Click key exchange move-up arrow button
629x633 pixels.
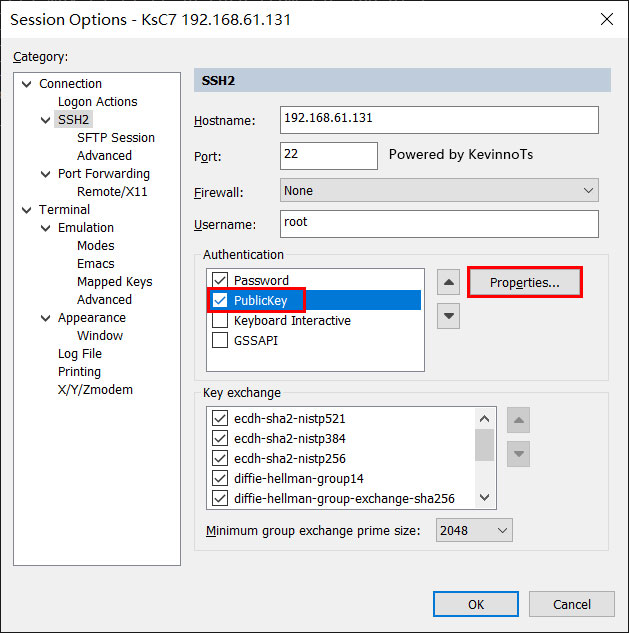(x=518, y=420)
